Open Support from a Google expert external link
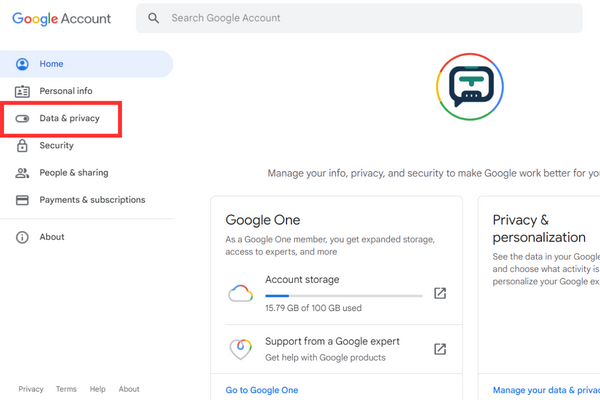 coord(440,349)
